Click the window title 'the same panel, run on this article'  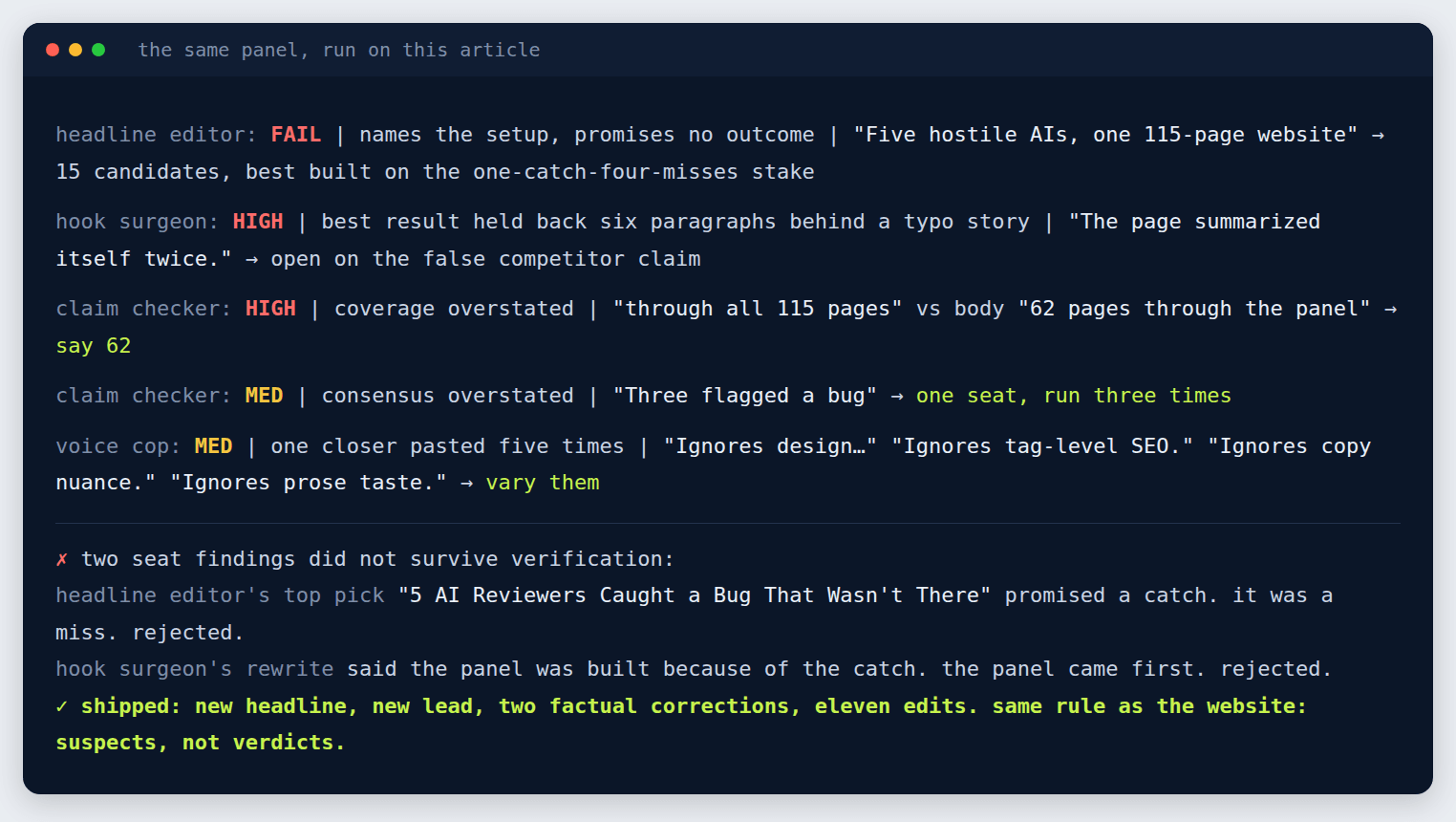(x=339, y=50)
